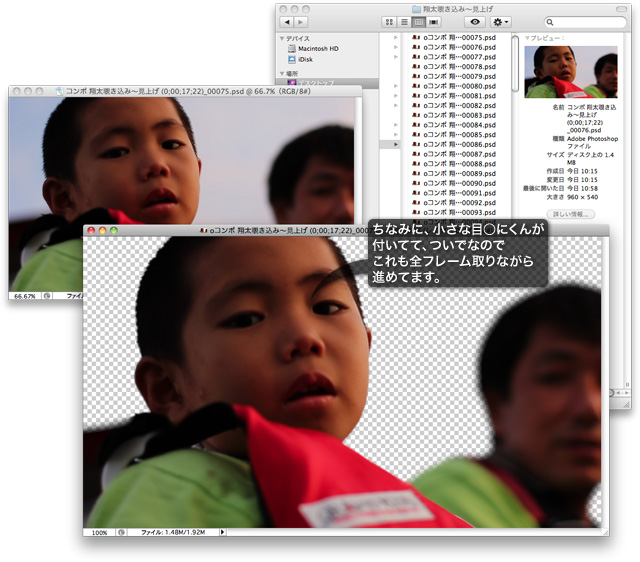Select file ending 00087.psd
Image resolution: width=640 pixels, height=562 pixels.
pos(454,154)
